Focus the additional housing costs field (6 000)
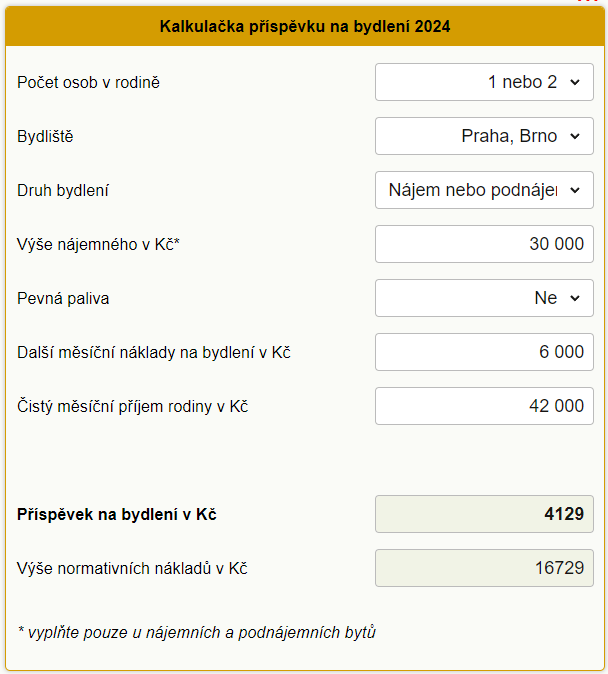608x674 pixels. tap(484, 352)
